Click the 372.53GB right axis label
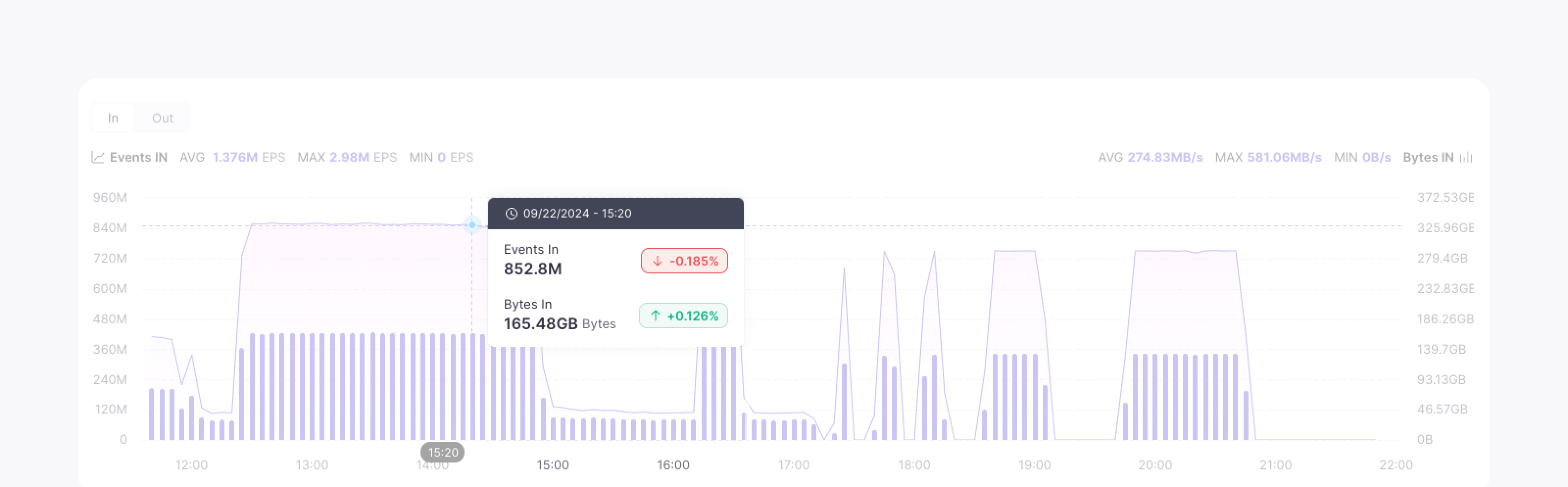This screenshot has height=487, width=1568. [x=1445, y=198]
